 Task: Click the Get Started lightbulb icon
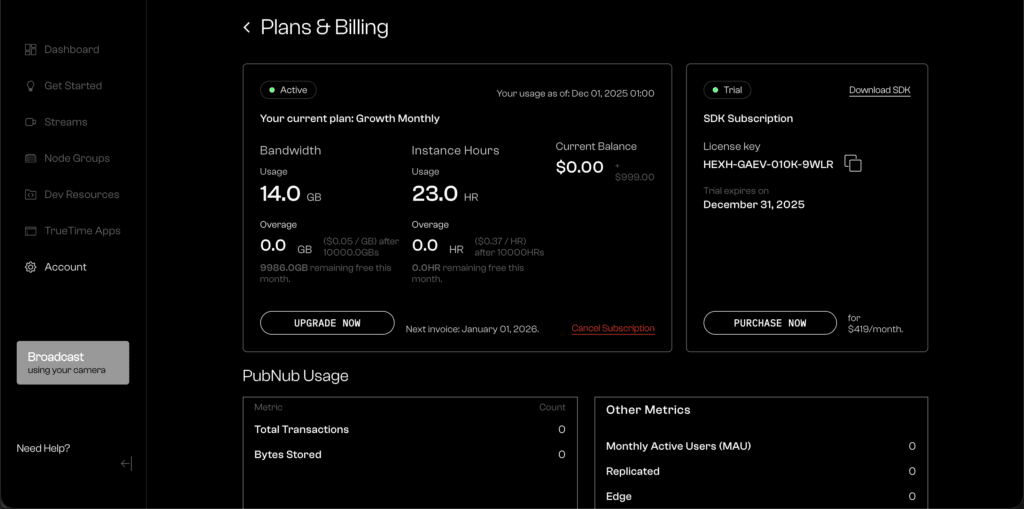30,86
